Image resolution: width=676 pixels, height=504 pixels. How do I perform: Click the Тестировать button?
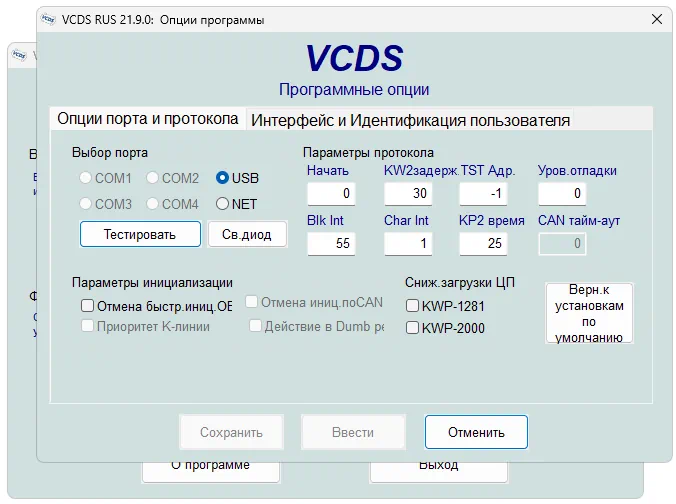(140, 234)
